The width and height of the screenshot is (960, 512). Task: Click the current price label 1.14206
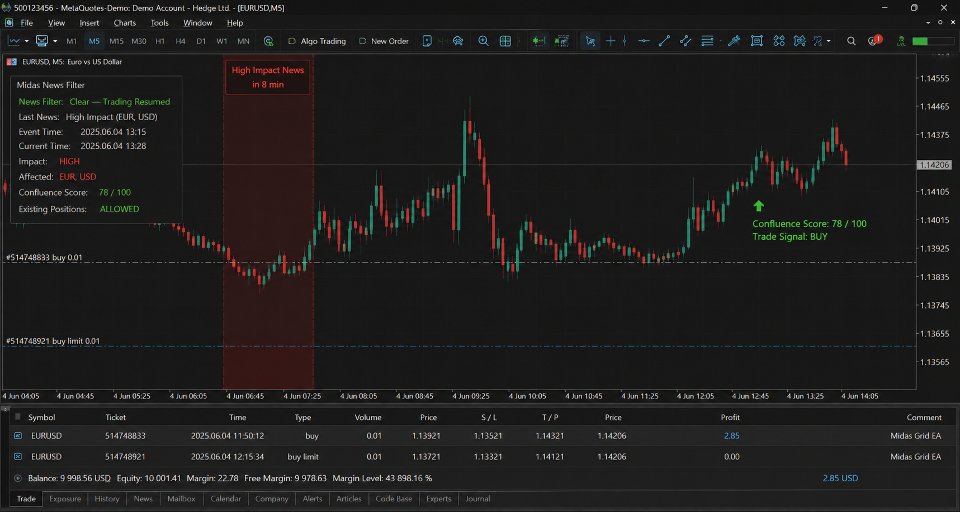934,165
